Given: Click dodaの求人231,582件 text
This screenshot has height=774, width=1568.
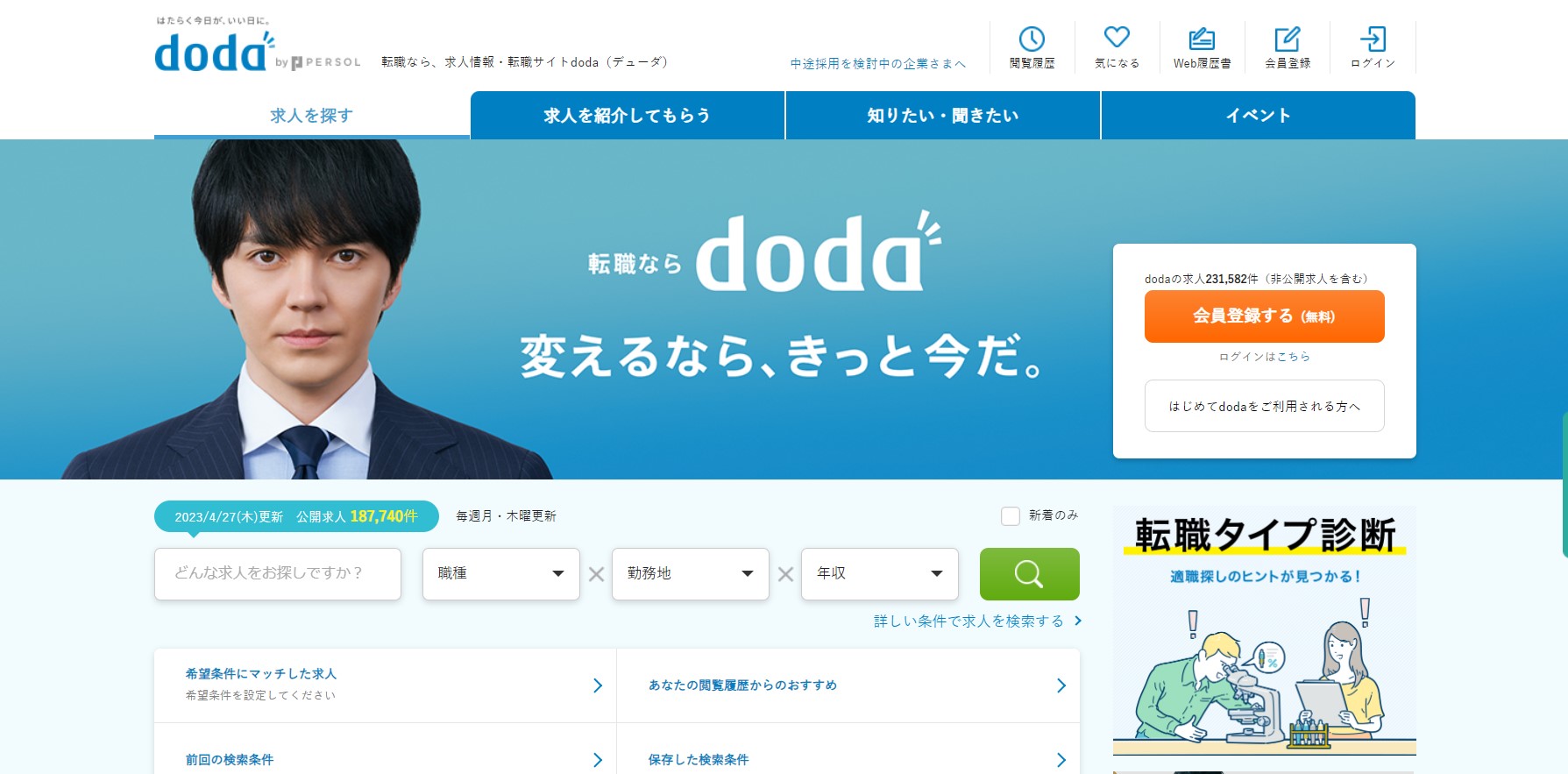Looking at the screenshot, I should tap(1256, 279).
